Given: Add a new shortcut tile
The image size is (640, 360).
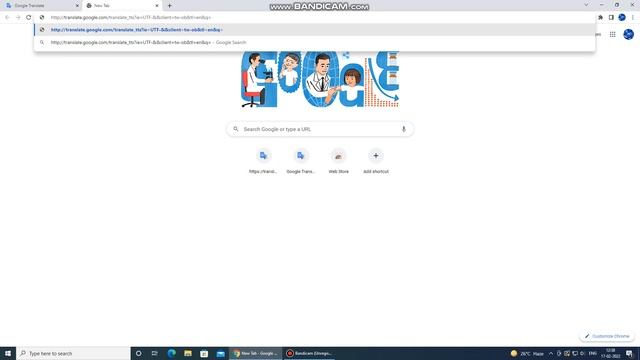Looking at the screenshot, I should click(376, 162).
